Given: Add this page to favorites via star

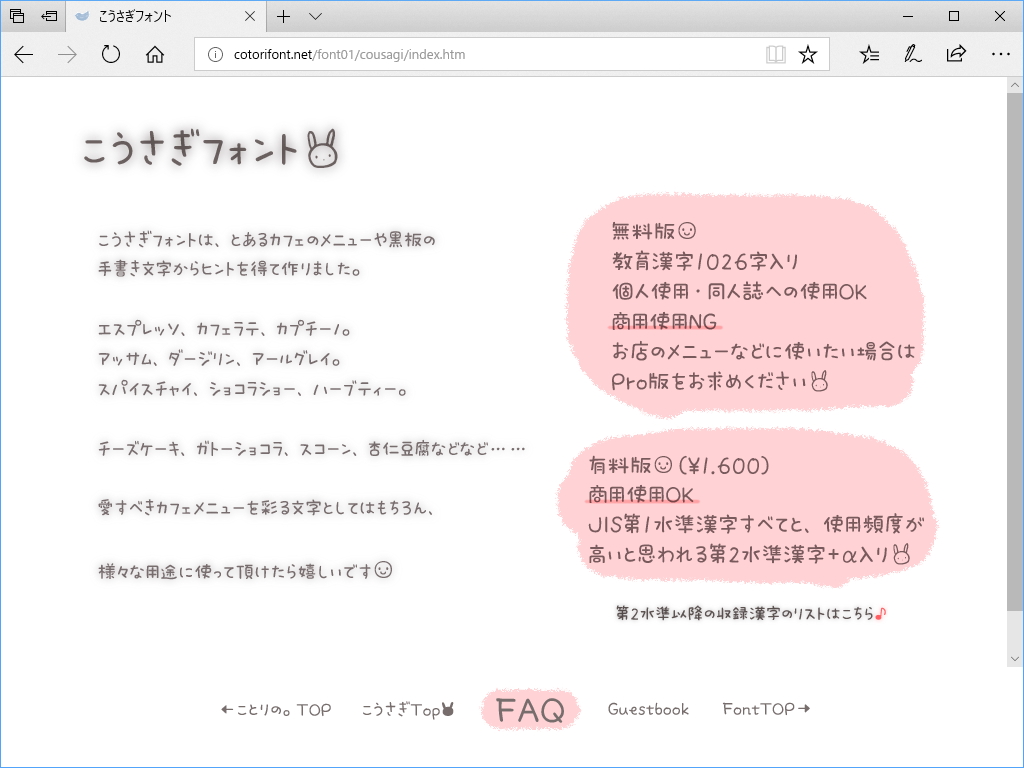Looking at the screenshot, I should pyautogui.click(x=809, y=54).
